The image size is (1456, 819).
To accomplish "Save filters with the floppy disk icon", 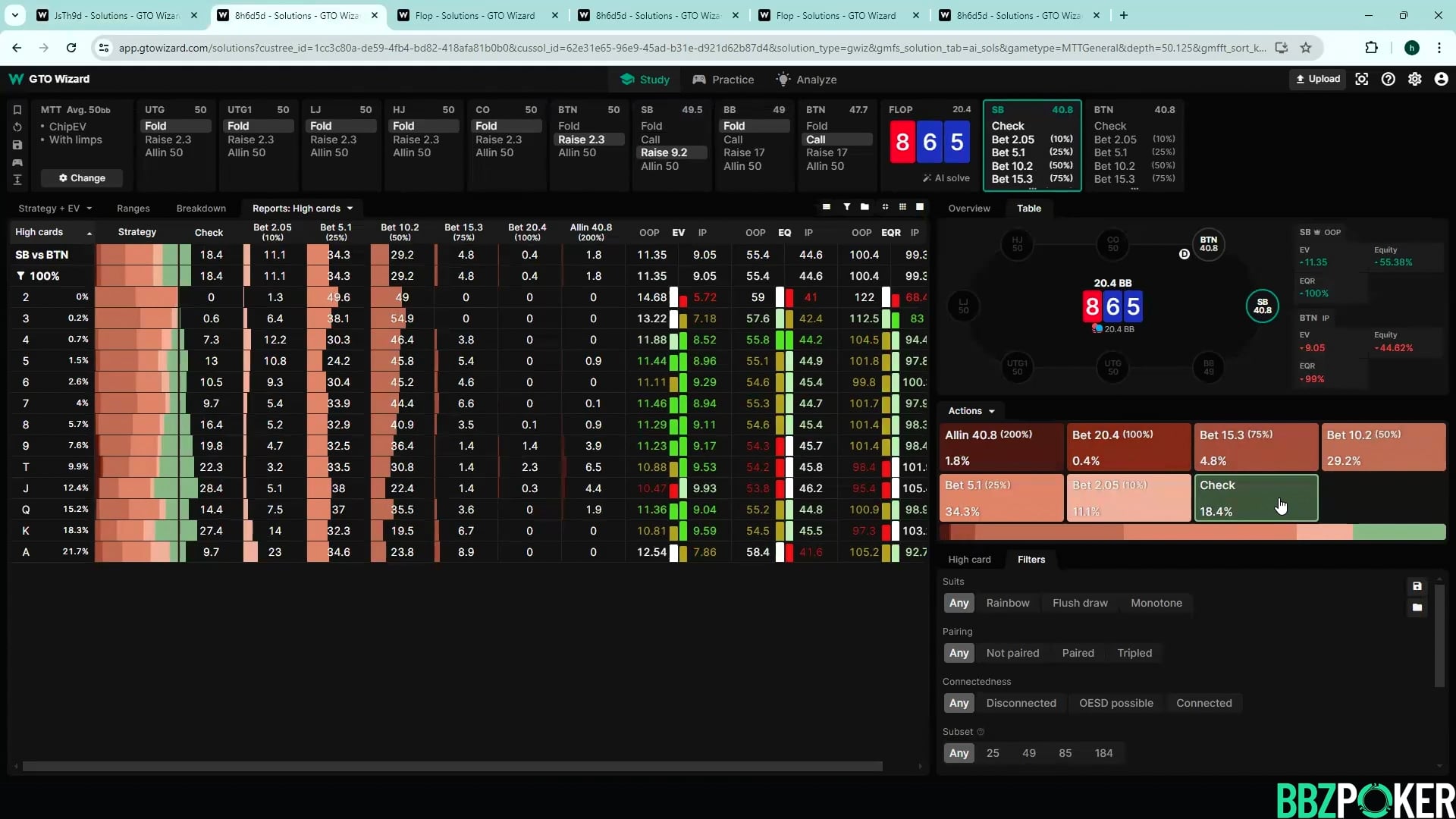I will pos(1417,586).
